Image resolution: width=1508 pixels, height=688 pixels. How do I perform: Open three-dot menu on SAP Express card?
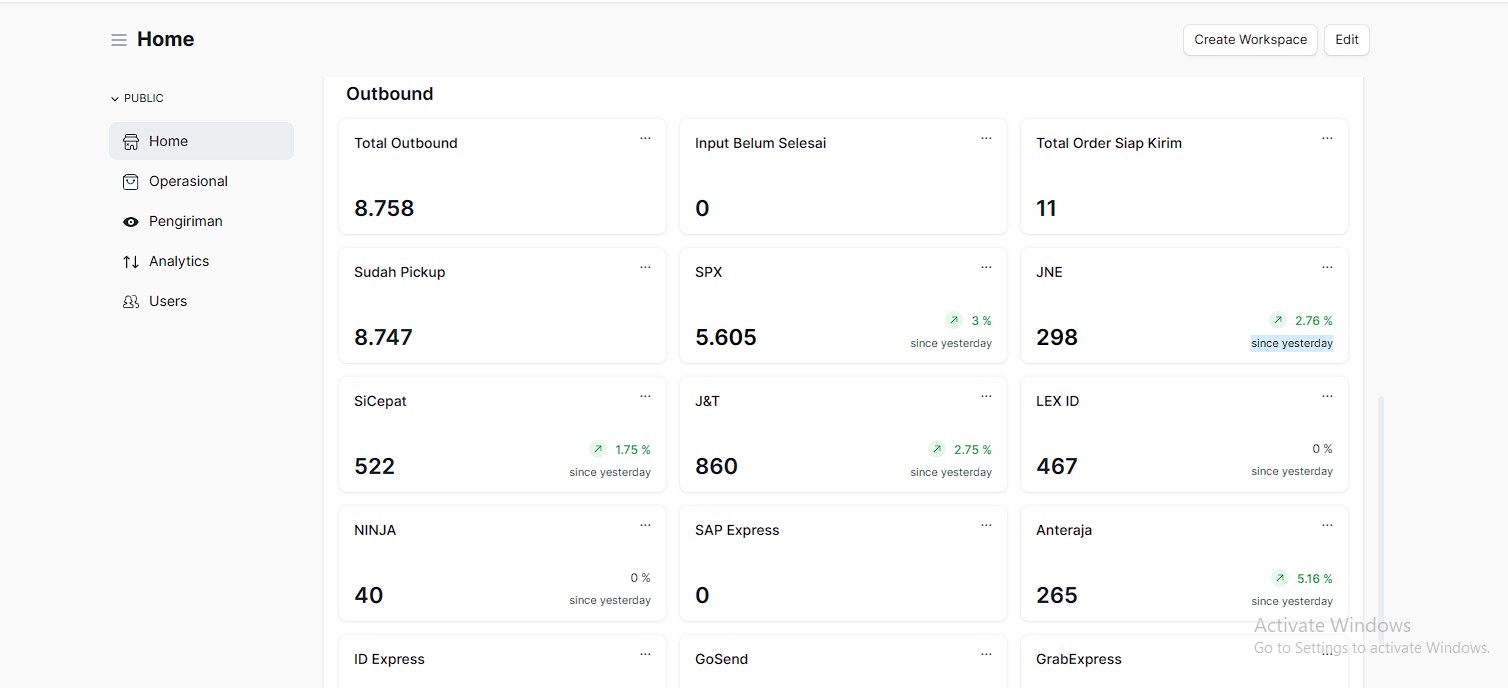pos(986,526)
